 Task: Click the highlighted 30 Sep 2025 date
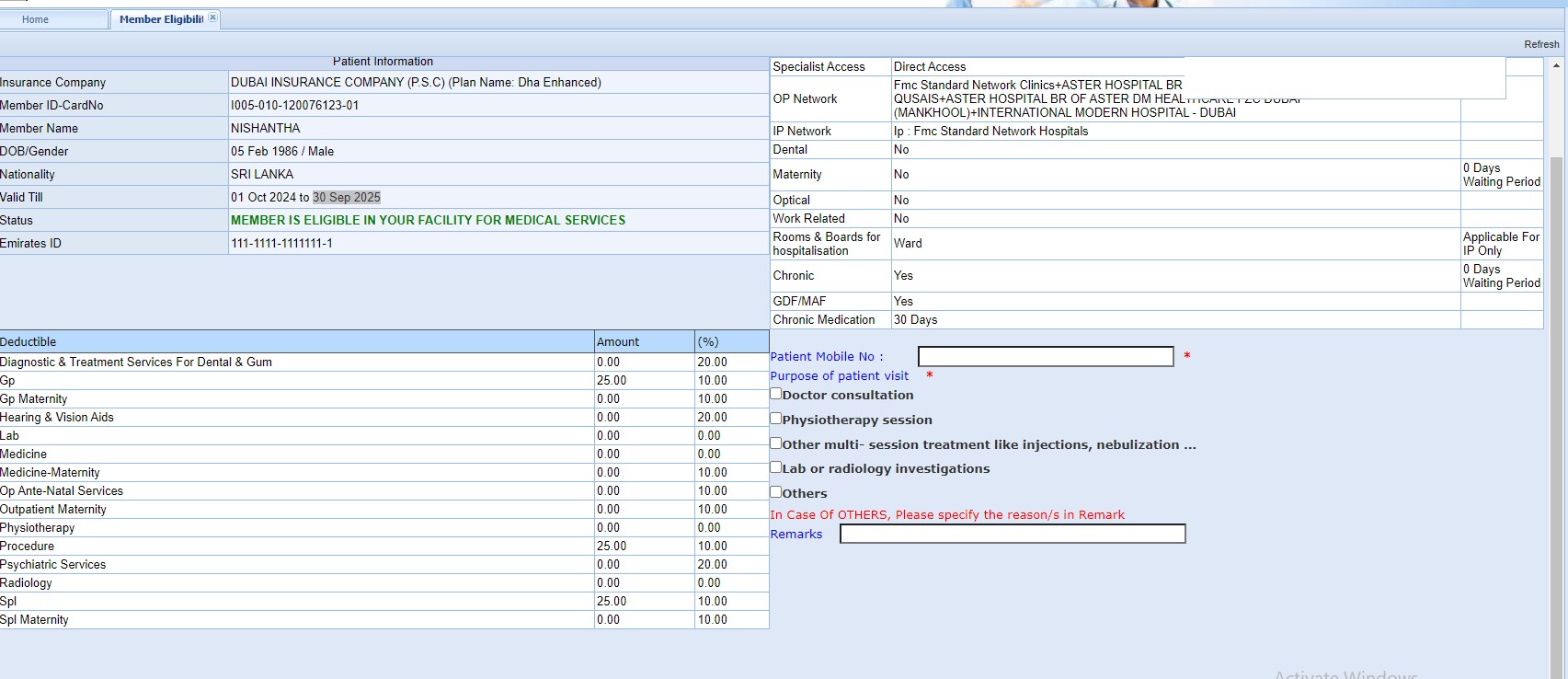point(347,198)
